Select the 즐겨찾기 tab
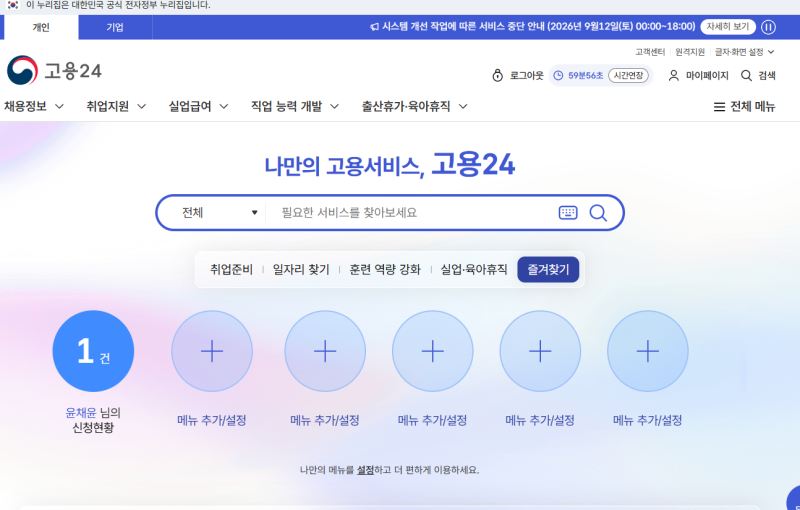The image size is (800, 510). [548, 269]
